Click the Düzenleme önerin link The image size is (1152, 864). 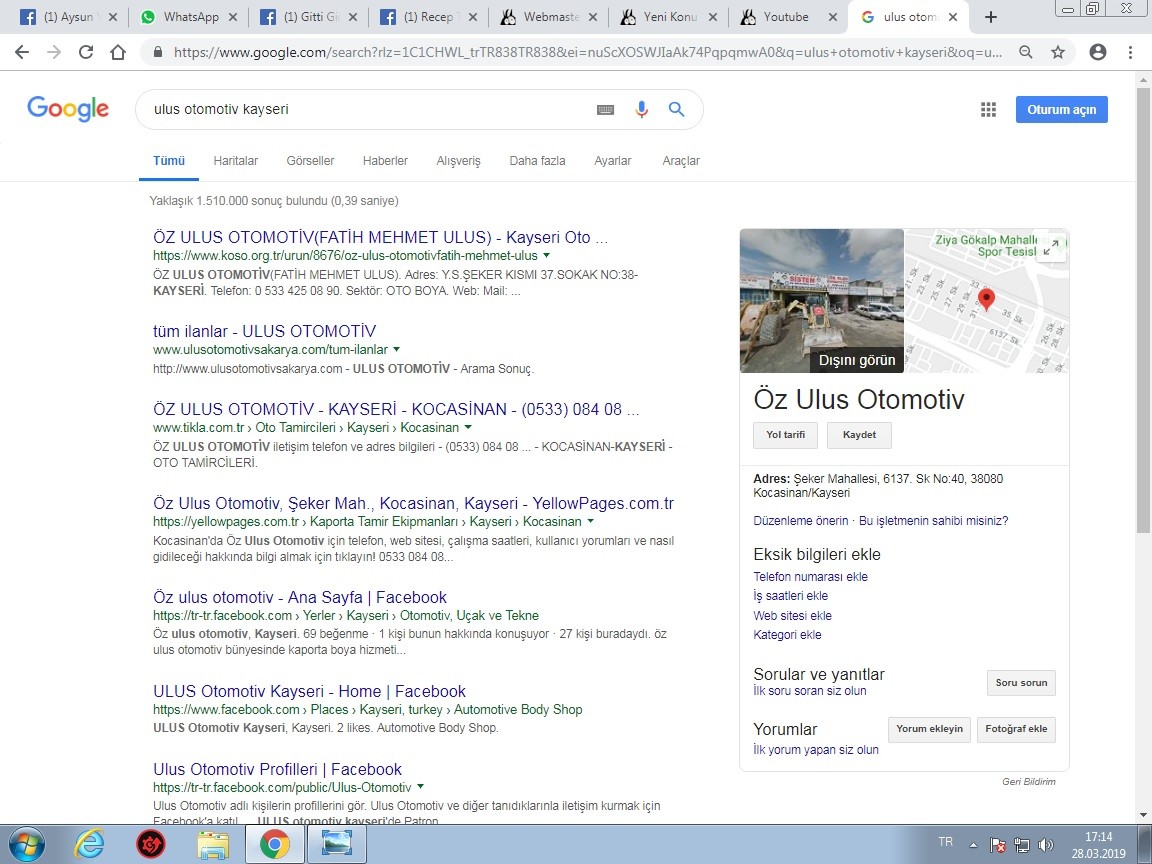[801, 521]
